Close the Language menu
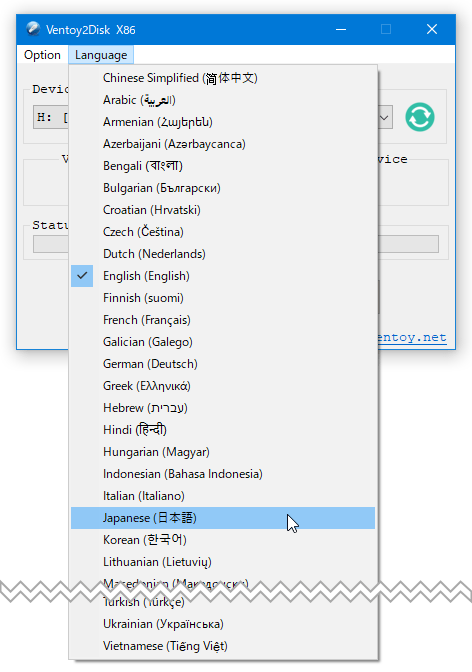 tap(101, 55)
